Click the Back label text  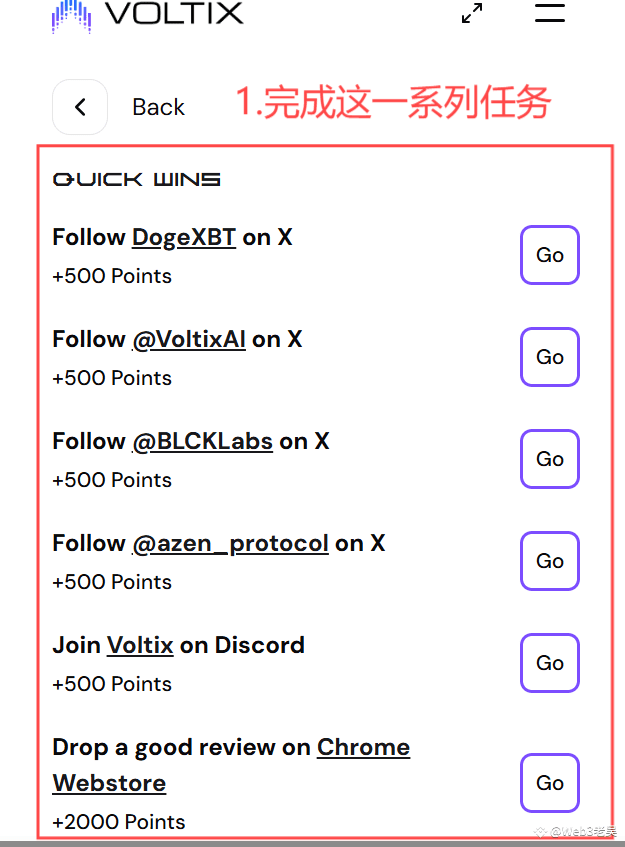tap(158, 107)
